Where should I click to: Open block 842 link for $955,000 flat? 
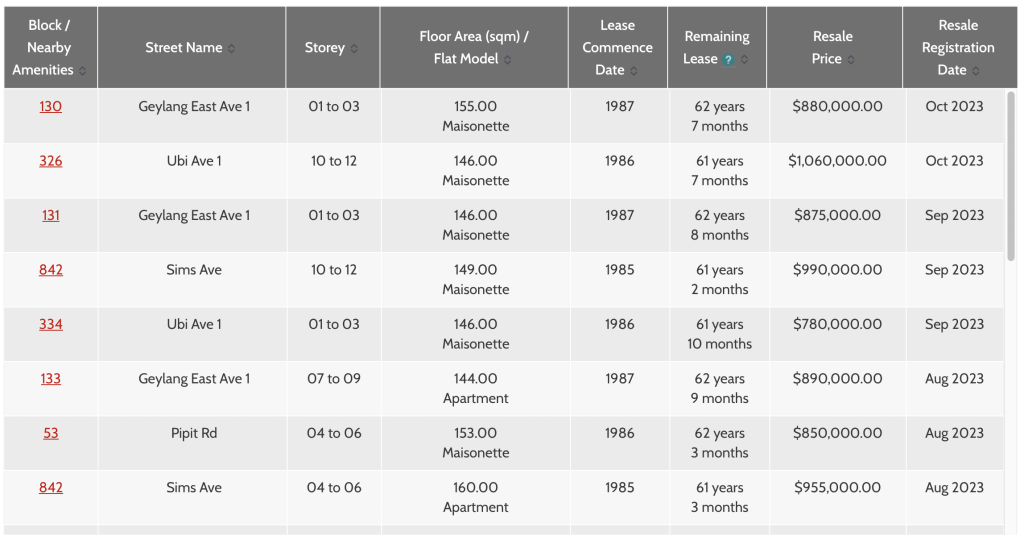pos(50,487)
